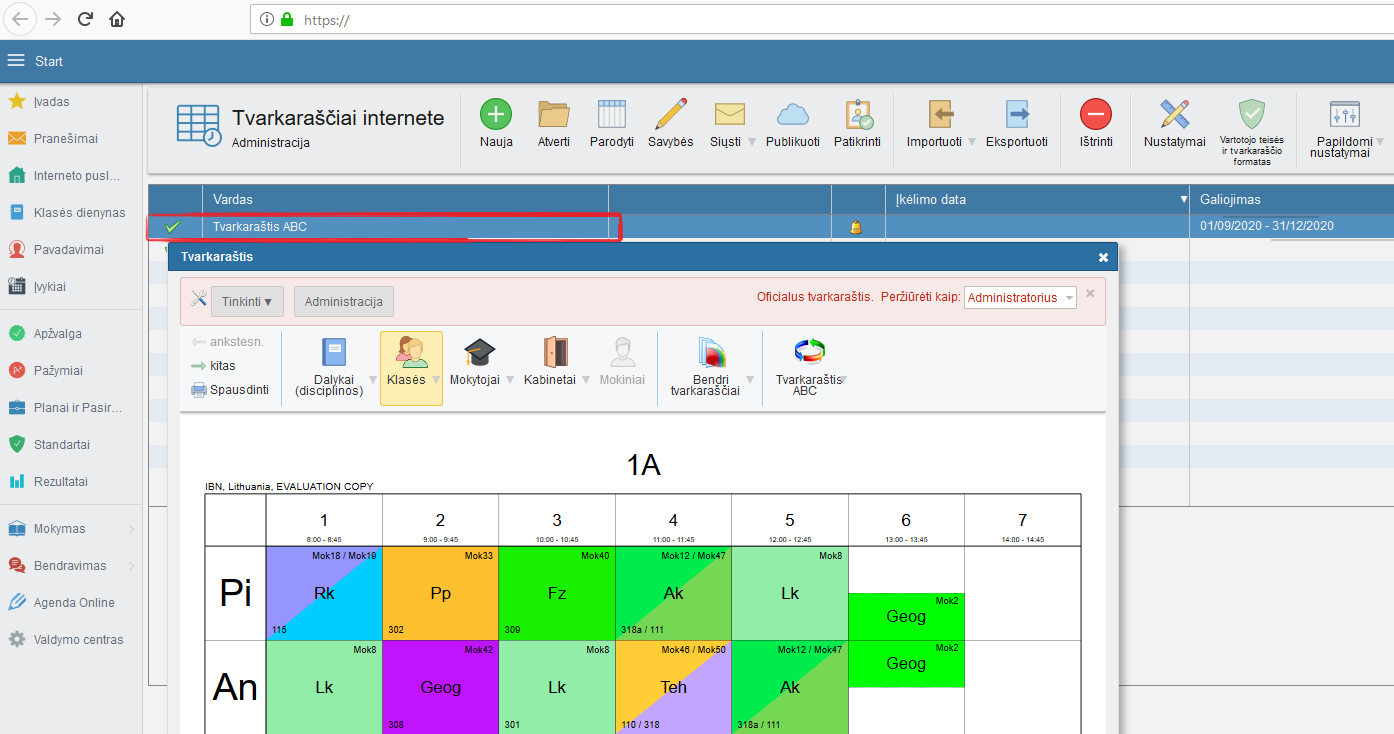Click the Publikuoti cloud icon
This screenshot has width=1394, height=734.
click(x=792, y=115)
